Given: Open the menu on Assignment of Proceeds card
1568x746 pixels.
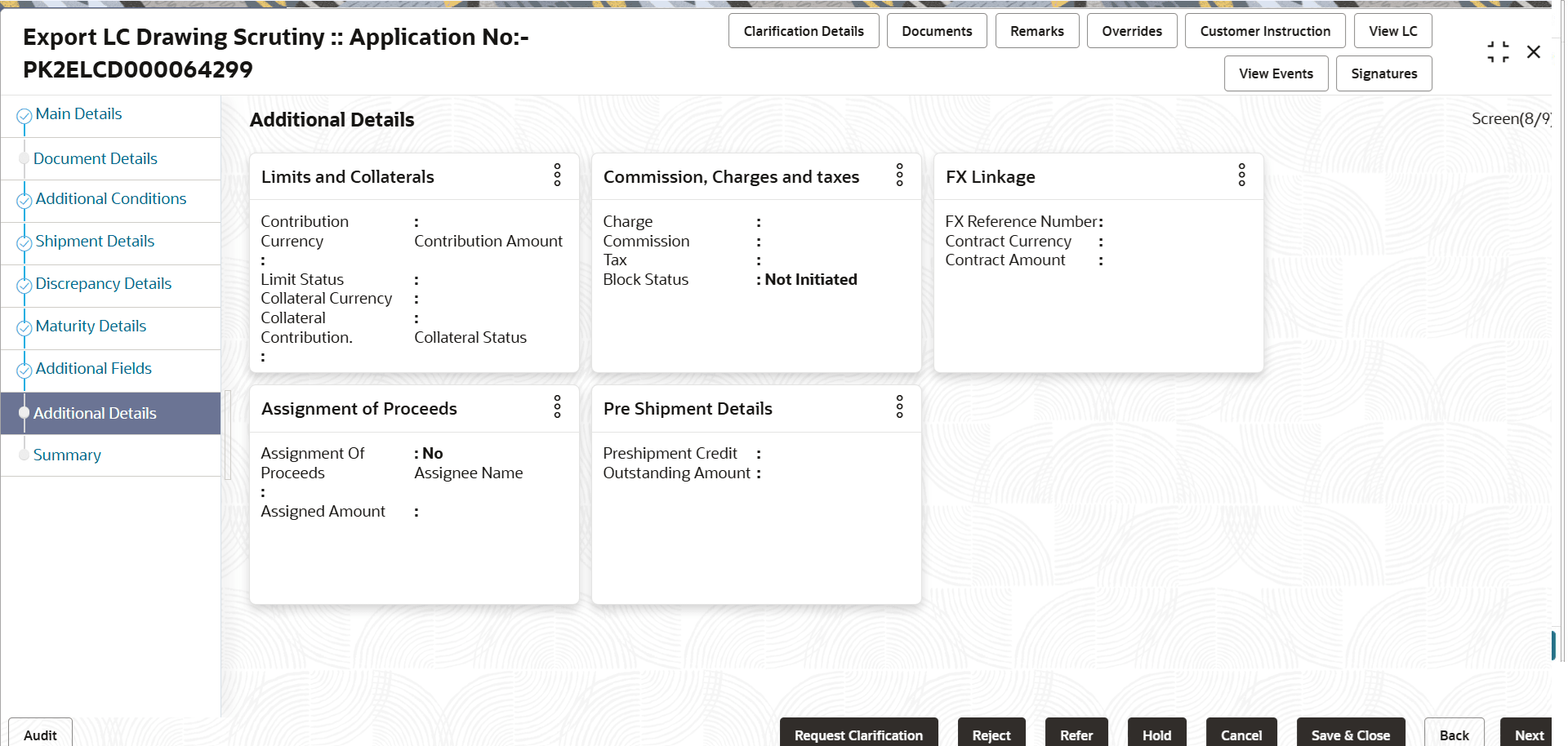Looking at the screenshot, I should tap(557, 407).
